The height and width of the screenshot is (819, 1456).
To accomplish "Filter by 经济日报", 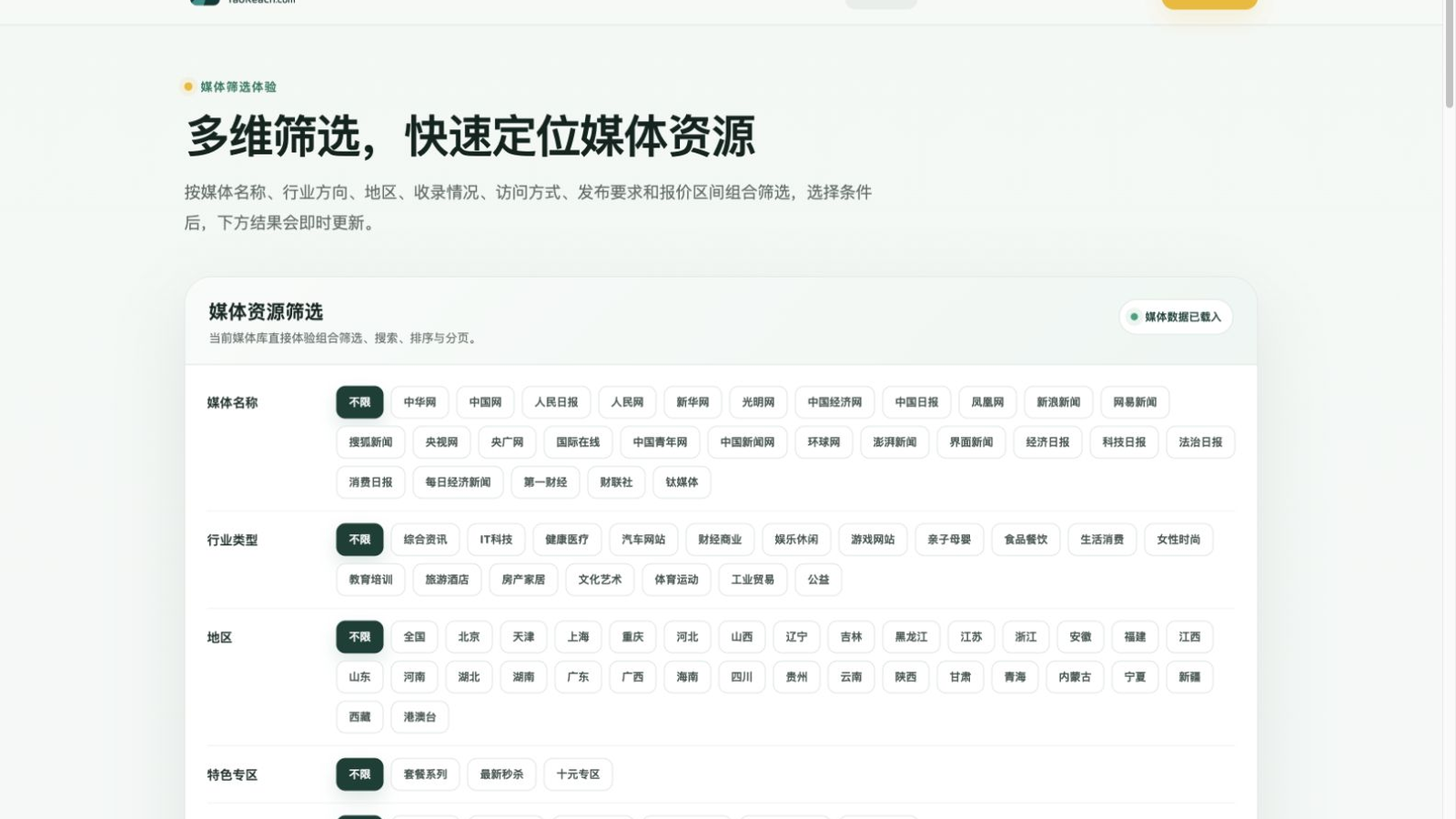I will 1047,442.
